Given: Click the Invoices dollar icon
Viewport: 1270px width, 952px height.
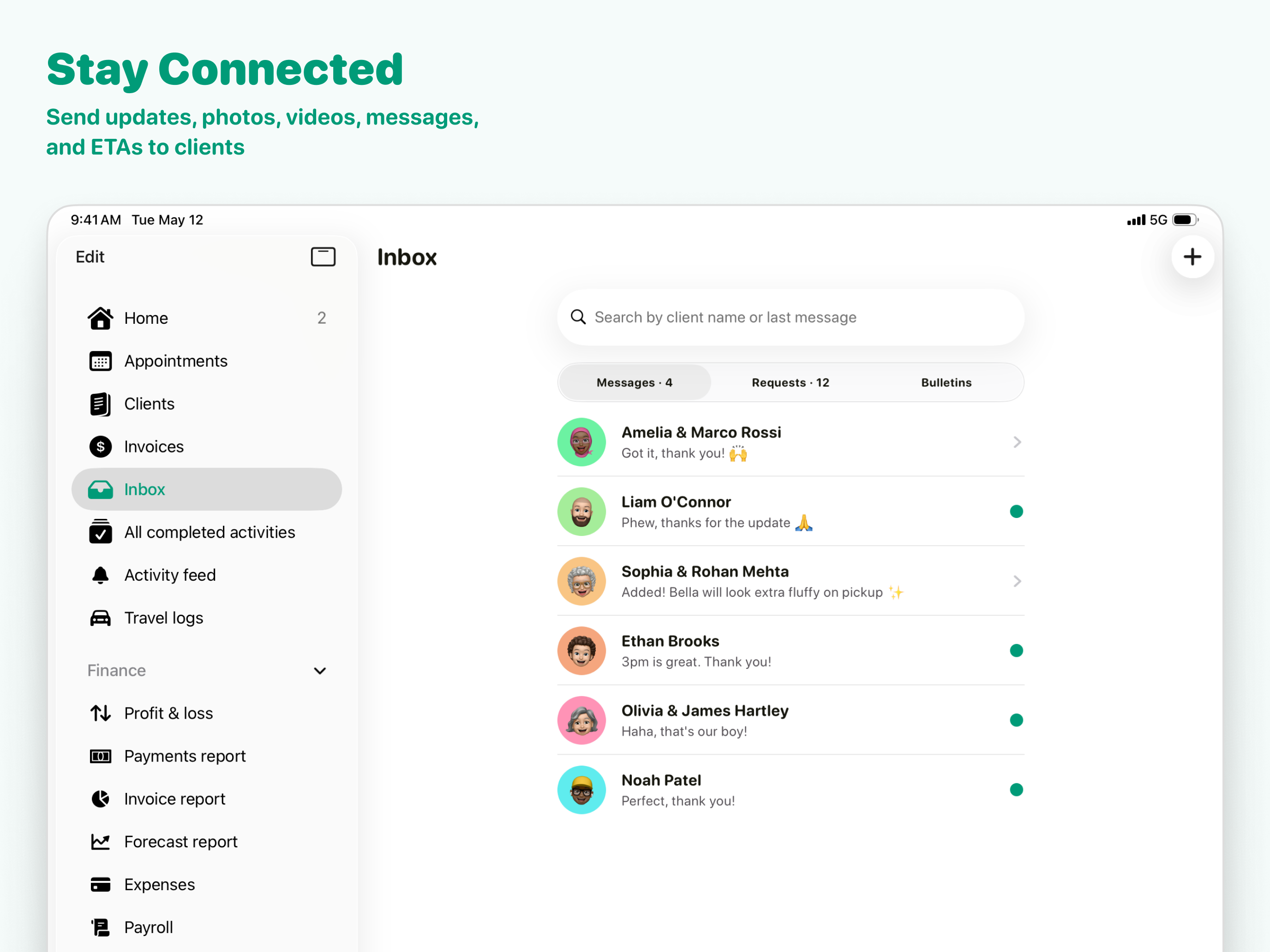Looking at the screenshot, I should click(x=101, y=446).
